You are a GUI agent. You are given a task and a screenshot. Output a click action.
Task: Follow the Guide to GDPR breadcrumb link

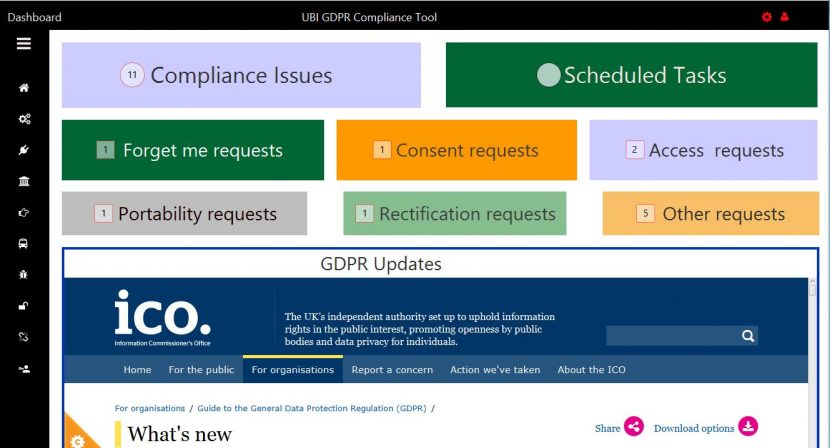coord(312,408)
